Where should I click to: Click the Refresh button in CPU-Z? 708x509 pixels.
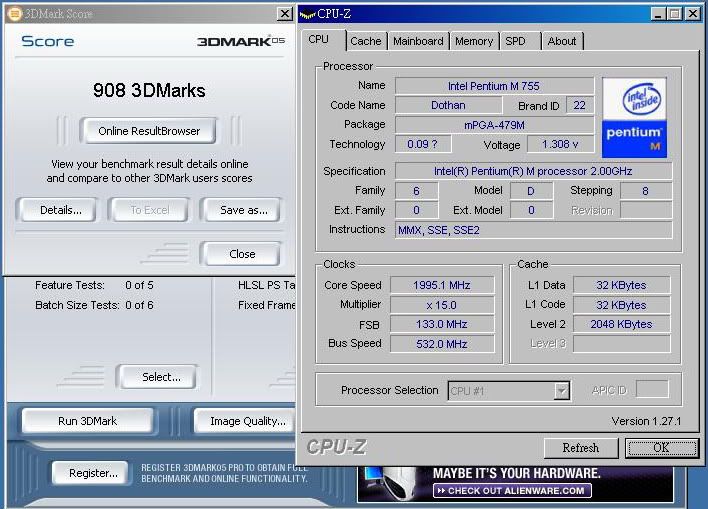click(x=581, y=448)
